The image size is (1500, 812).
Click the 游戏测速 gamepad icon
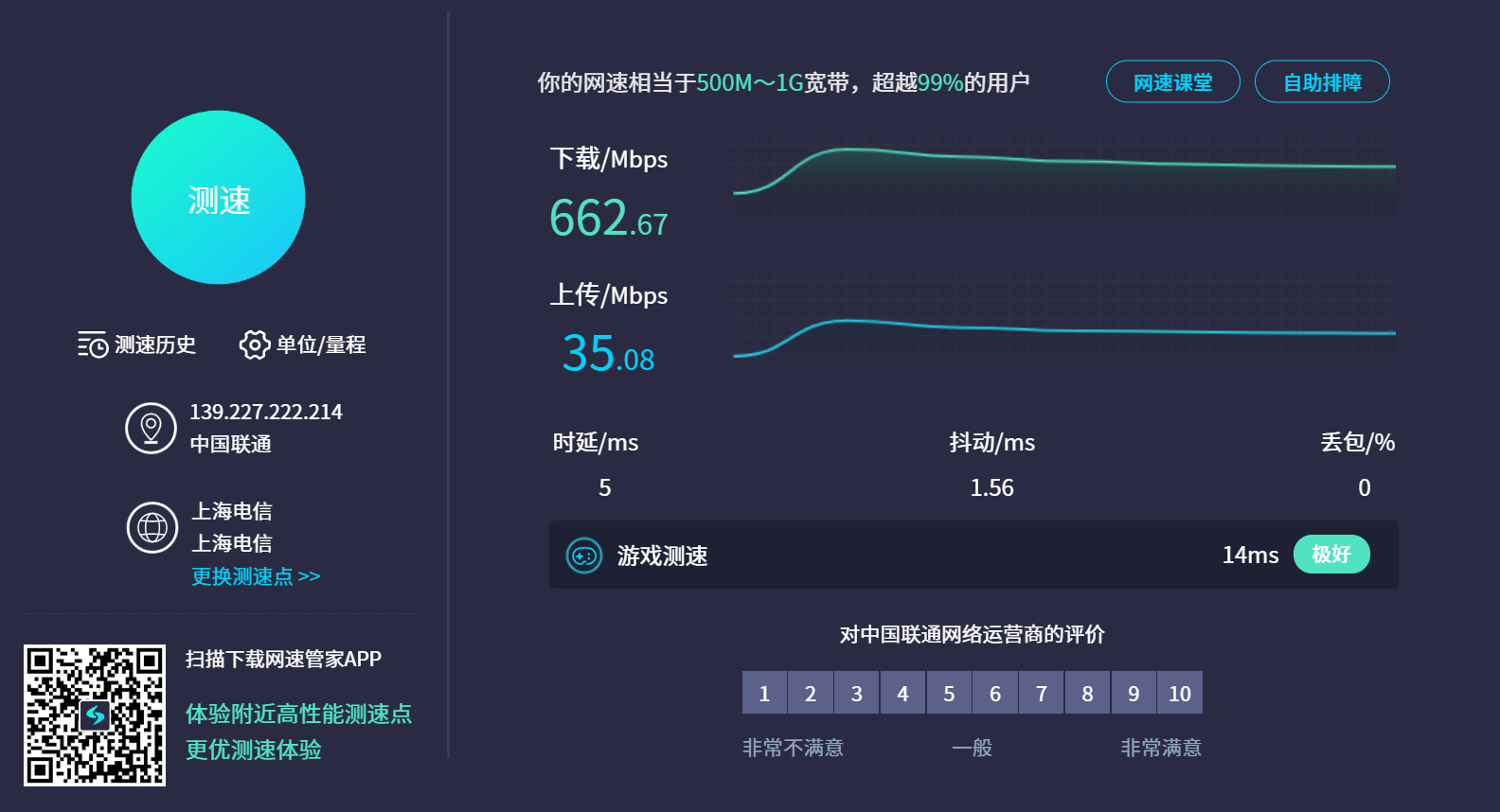(583, 556)
